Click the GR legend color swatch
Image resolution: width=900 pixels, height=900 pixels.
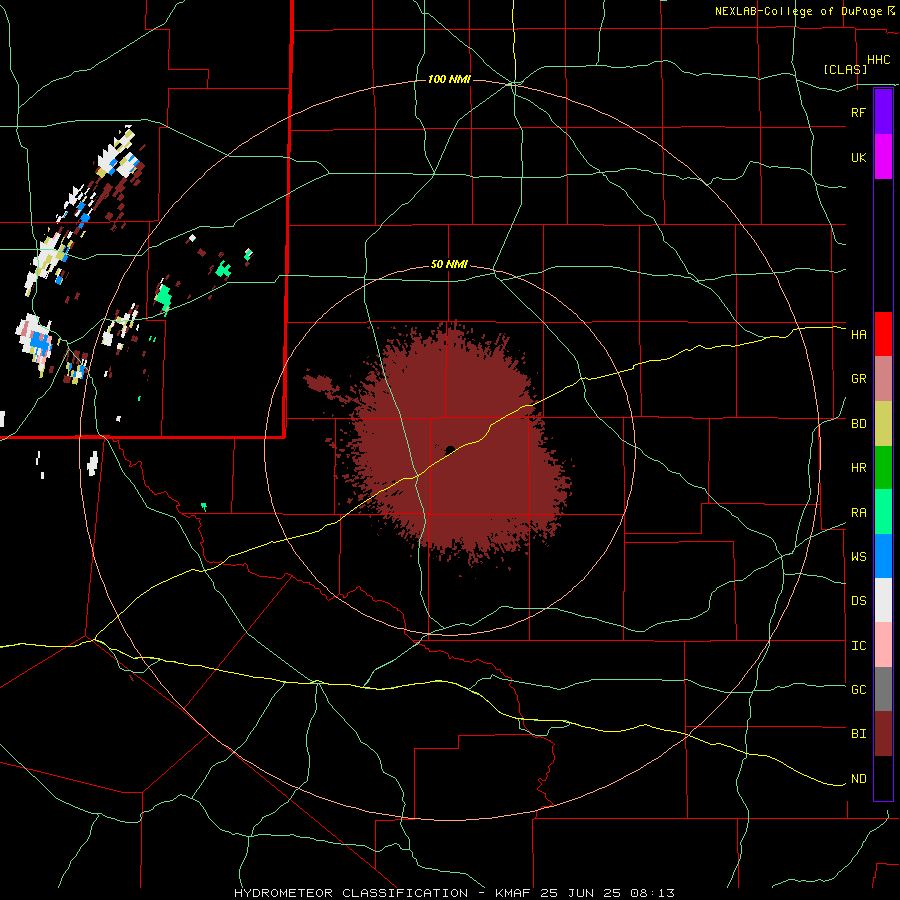pyautogui.click(x=883, y=379)
